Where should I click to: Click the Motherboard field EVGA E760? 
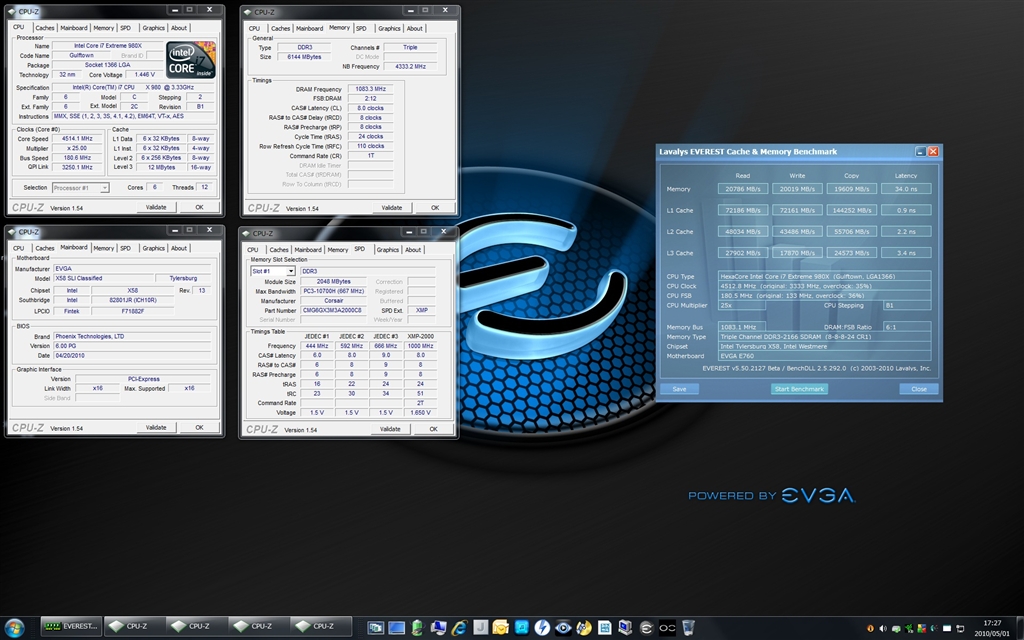[824, 356]
